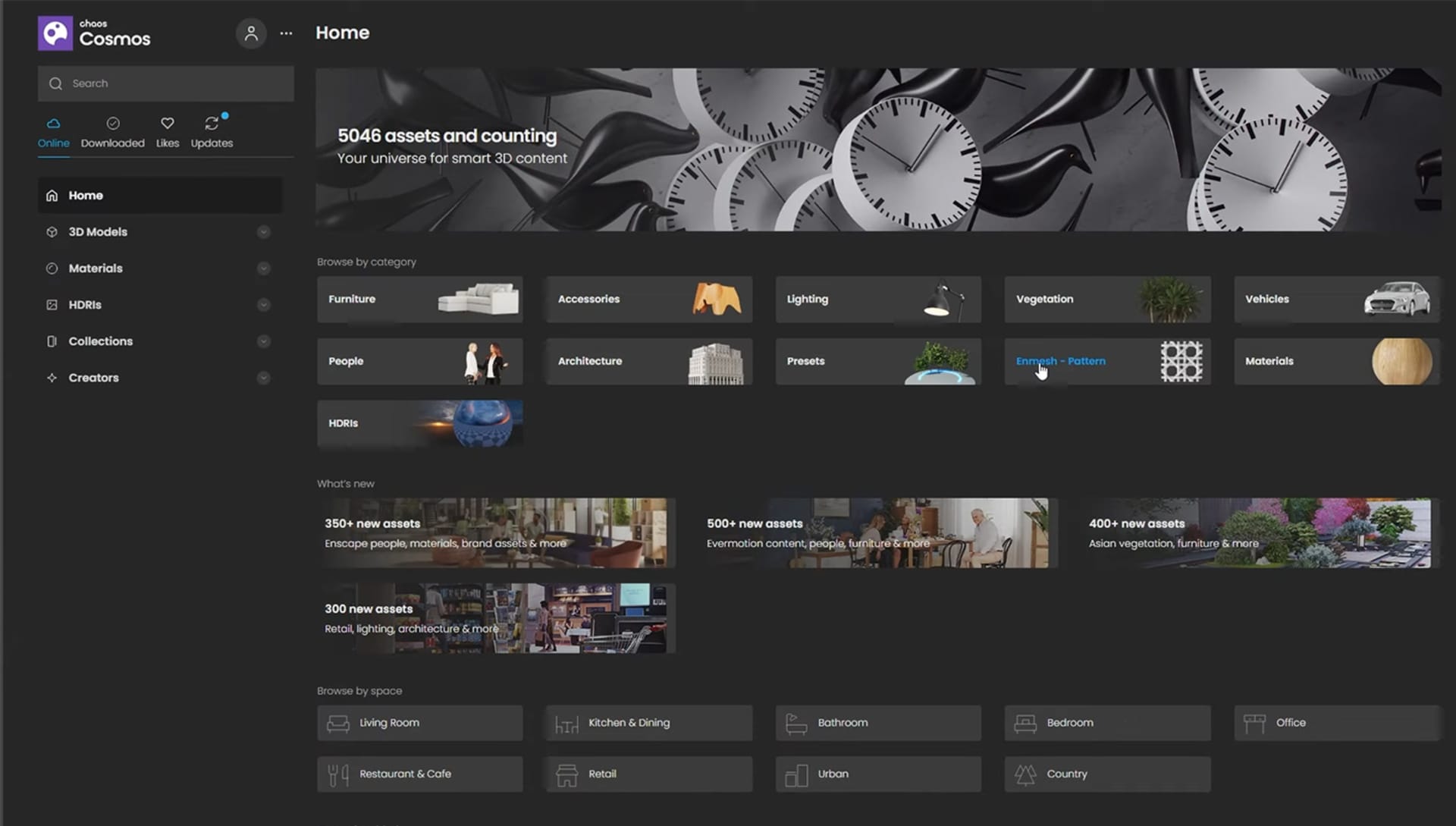Switch to the Likes tab
Screen dimensions: 1456x826
tap(168, 133)
